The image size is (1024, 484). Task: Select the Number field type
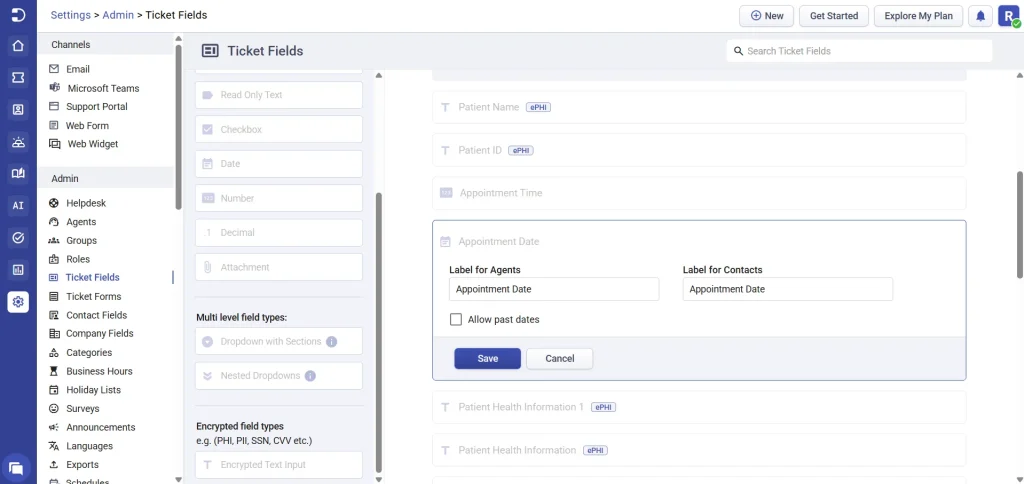tap(279, 198)
